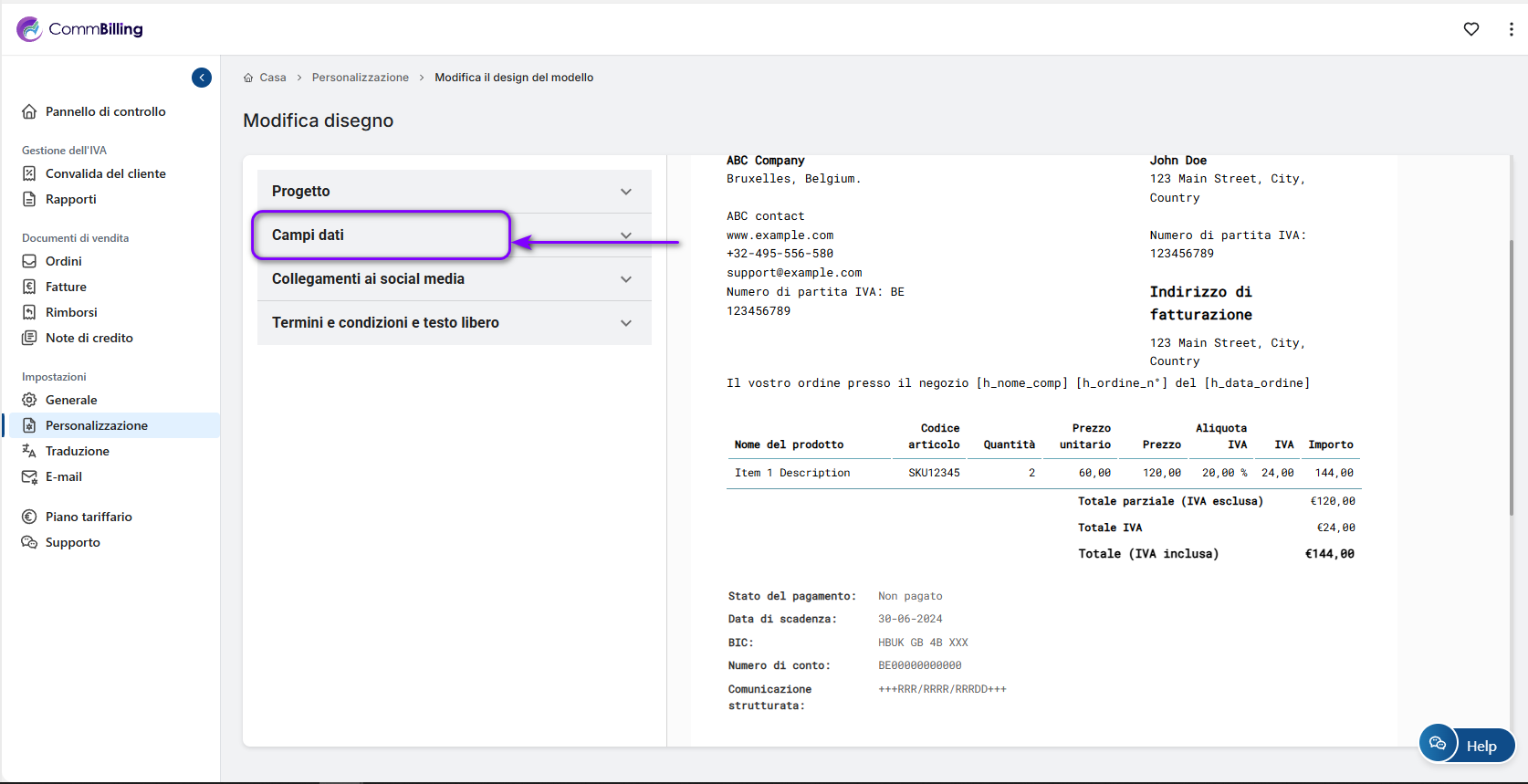
Task: Click the CommBilling brand name
Action: pyautogui.click(x=96, y=29)
